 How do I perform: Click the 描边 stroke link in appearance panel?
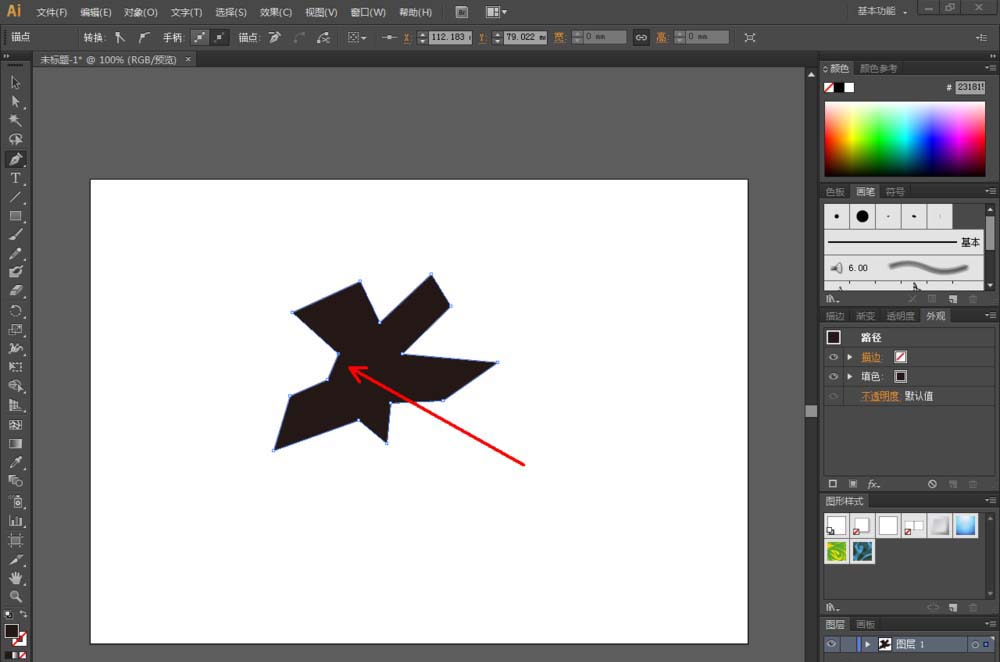tap(871, 357)
